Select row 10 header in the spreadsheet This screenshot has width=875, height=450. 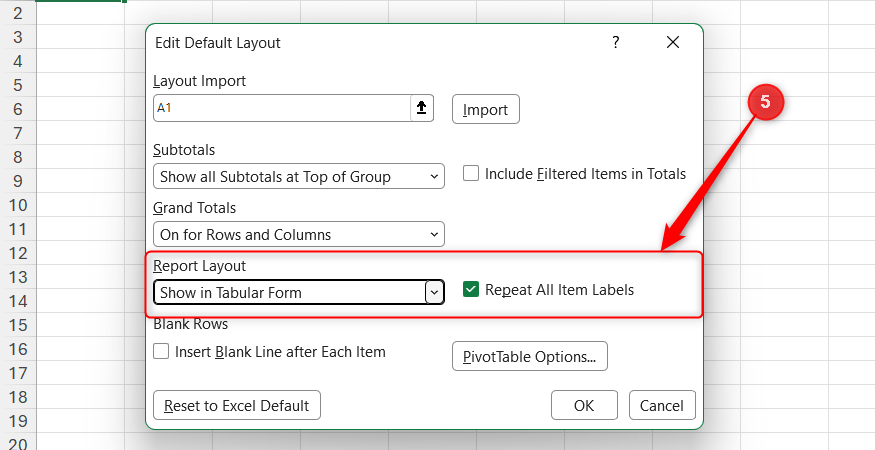click(18, 205)
